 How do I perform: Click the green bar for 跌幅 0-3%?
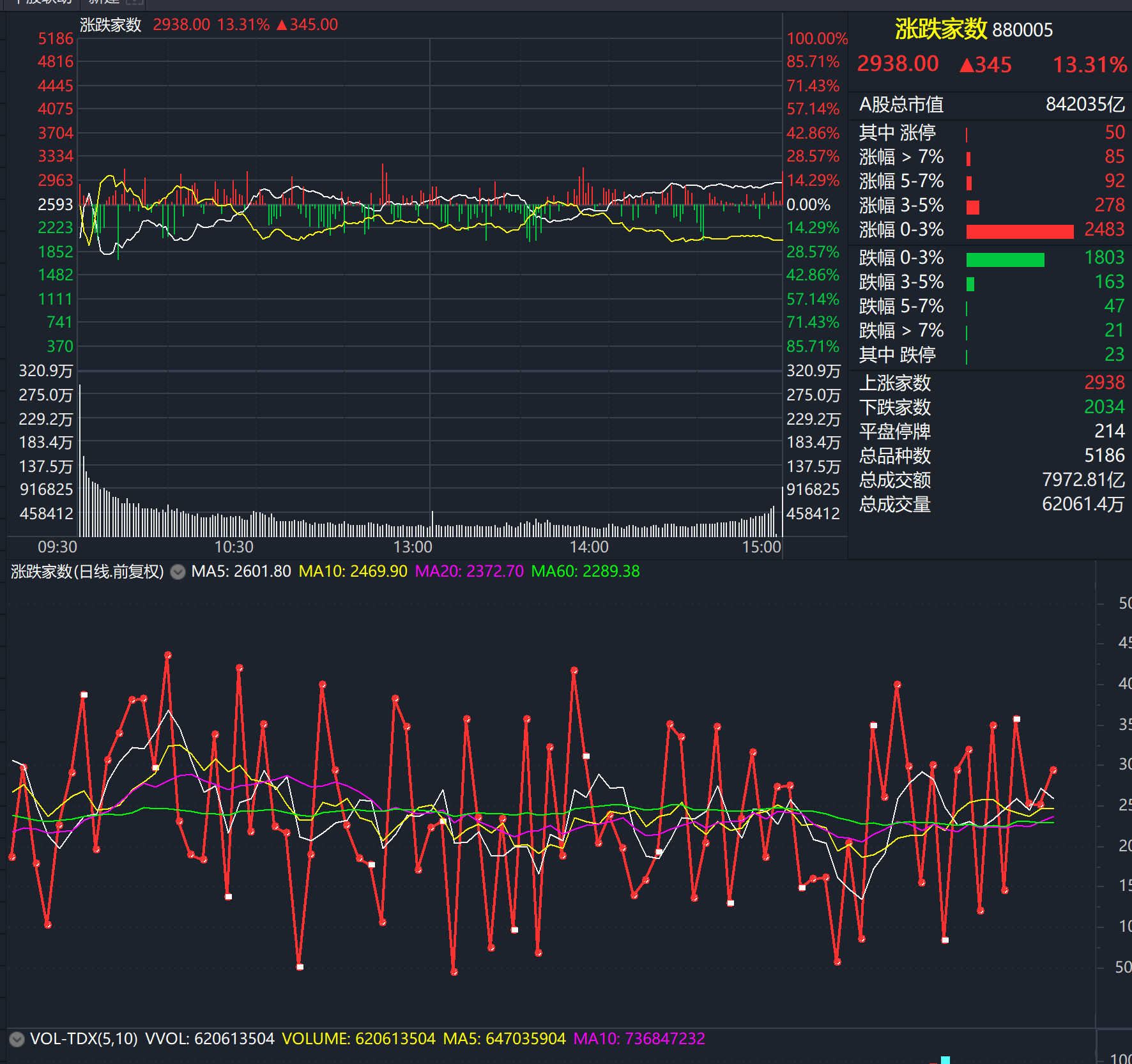(1005, 259)
